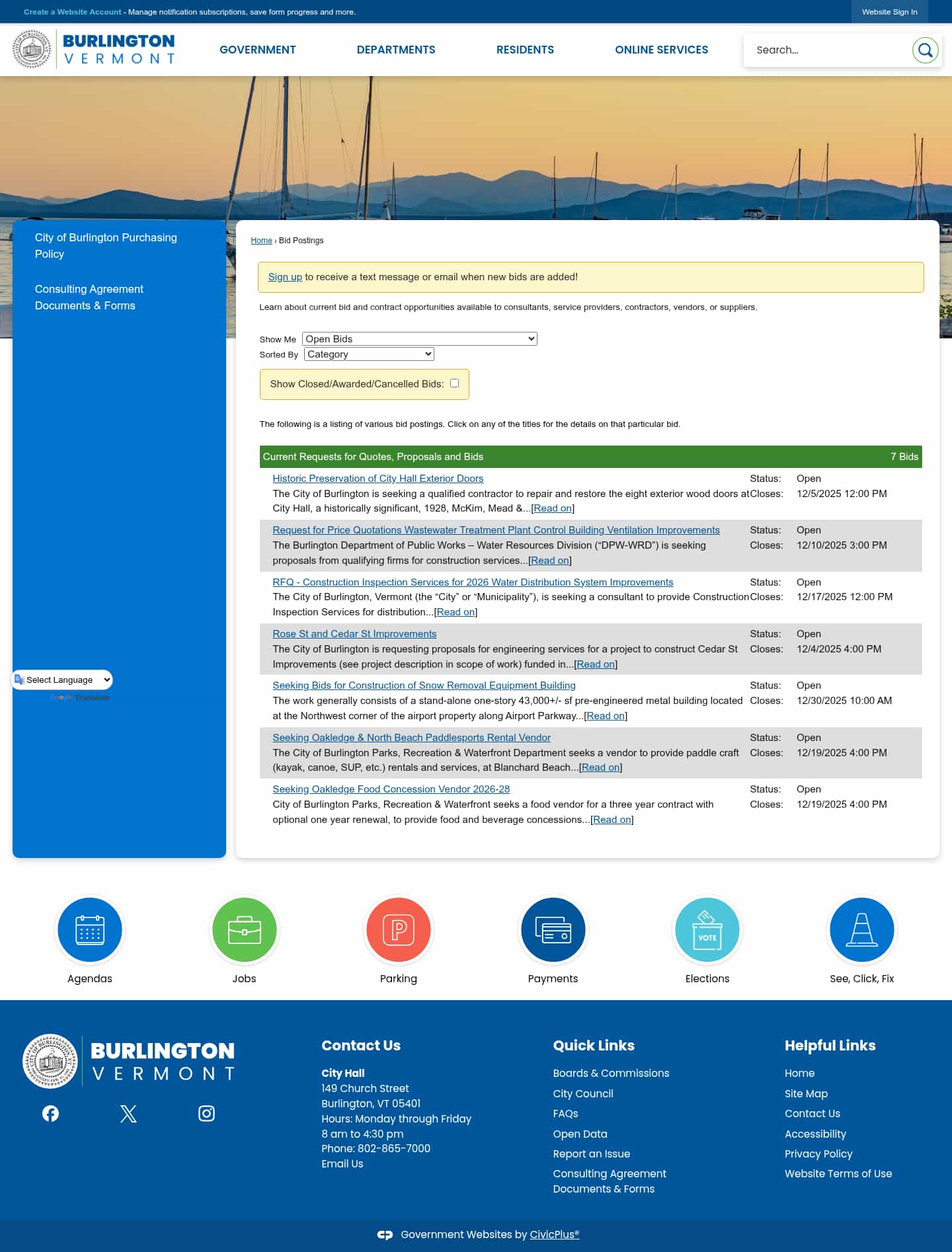952x1252 pixels.
Task: Click Sign up link for bid notifications
Action: (285, 277)
